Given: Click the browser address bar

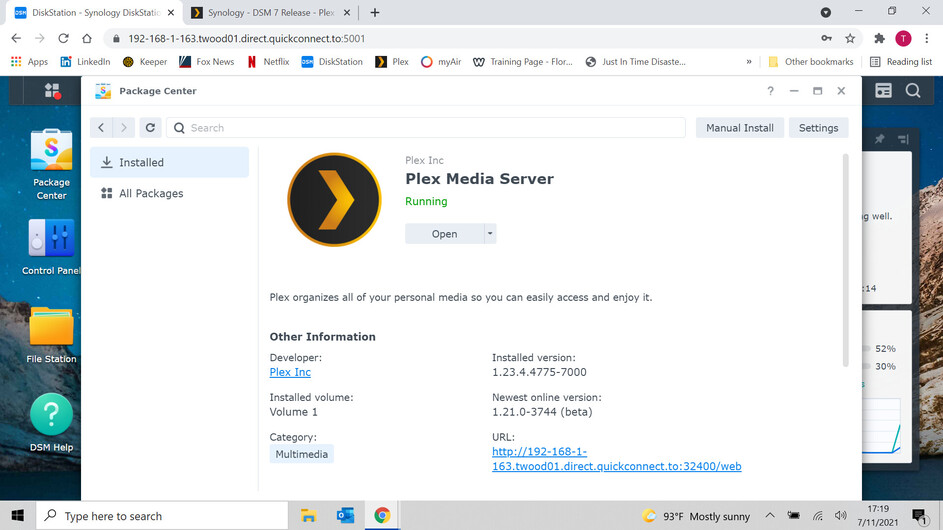Looking at the screenshot, I should tap(469, 39).
